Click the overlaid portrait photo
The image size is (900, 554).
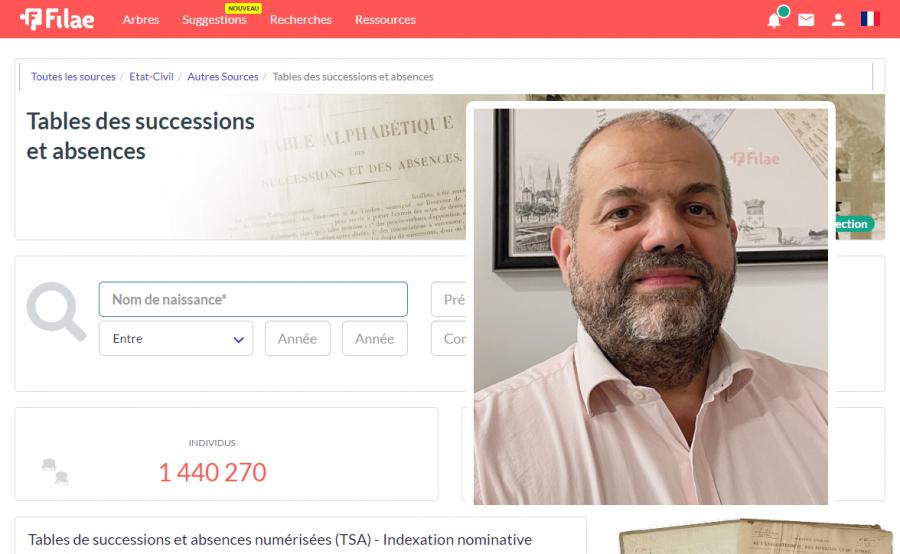click(x=650, y=307)
